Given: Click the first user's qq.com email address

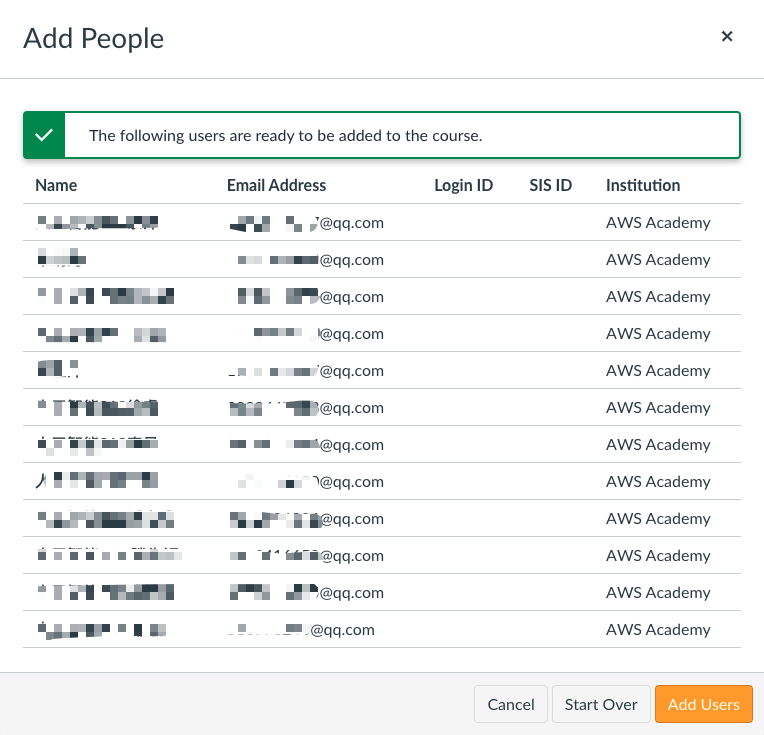Looking at the screenshot, I should pos(307,223).
